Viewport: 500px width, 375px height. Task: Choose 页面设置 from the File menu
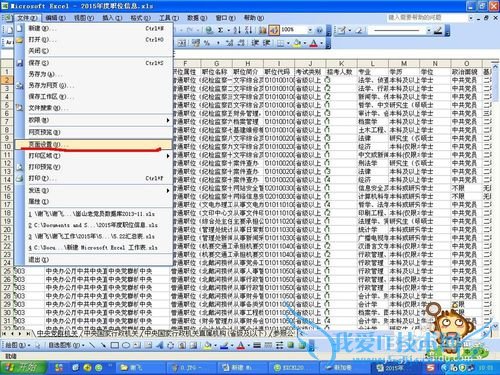coord(93,144)
